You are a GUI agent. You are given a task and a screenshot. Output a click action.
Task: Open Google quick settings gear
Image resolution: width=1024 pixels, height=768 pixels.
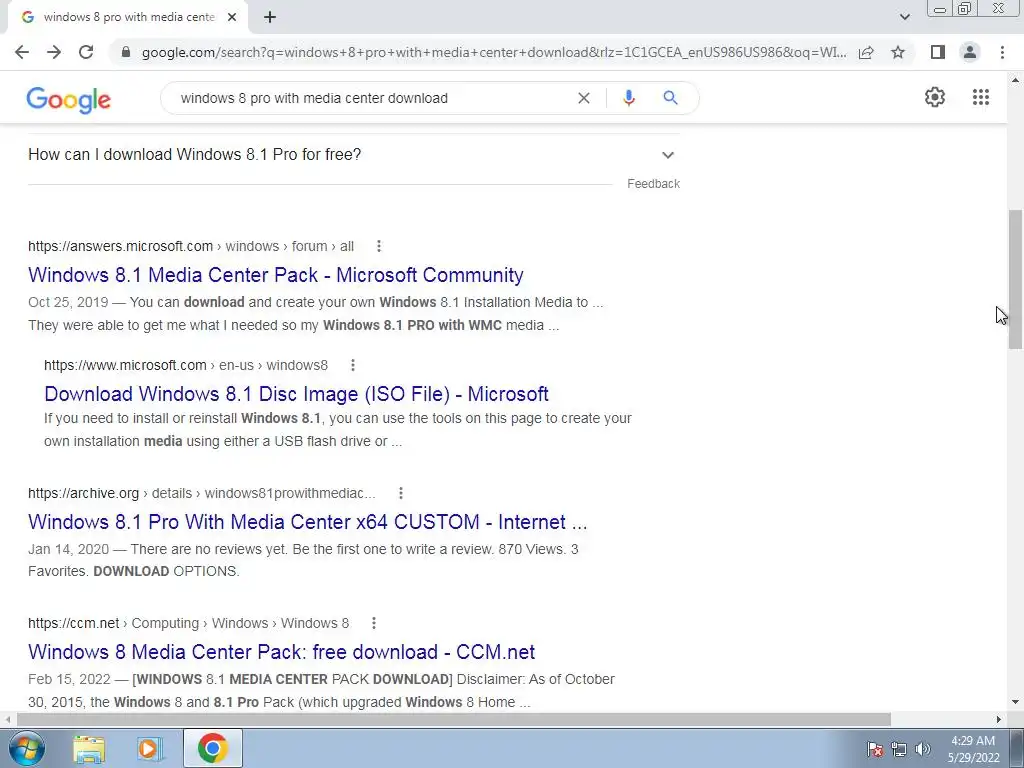[935, 97]
